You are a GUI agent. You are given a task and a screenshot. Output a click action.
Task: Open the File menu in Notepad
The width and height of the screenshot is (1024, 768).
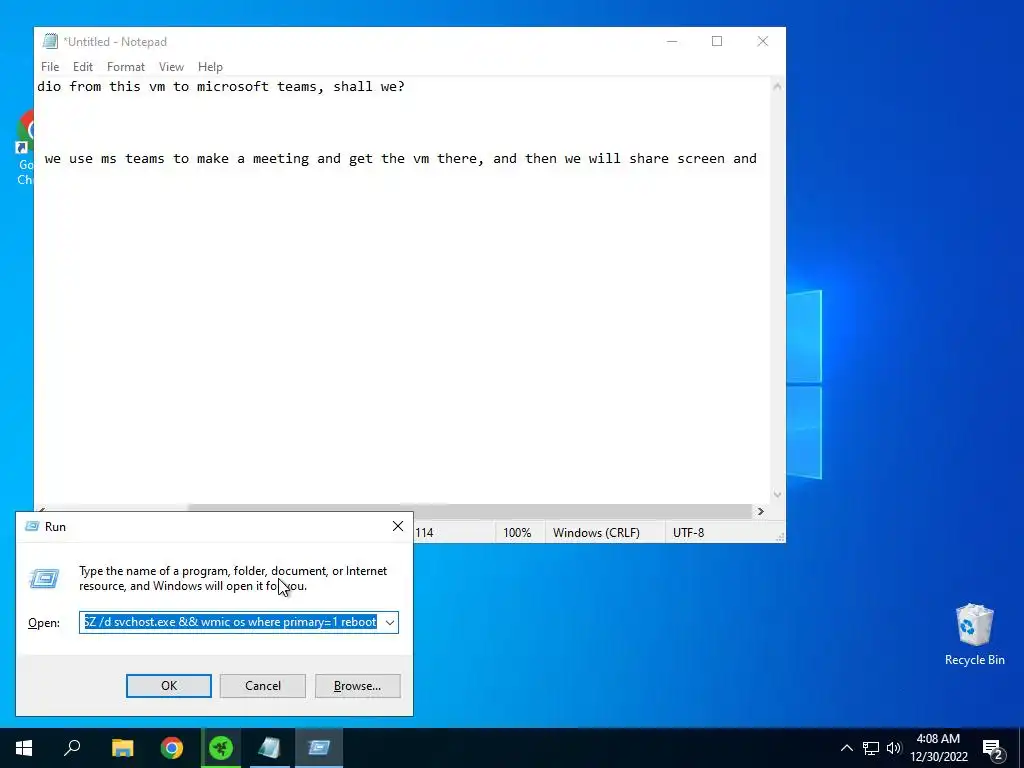point(50,67)
